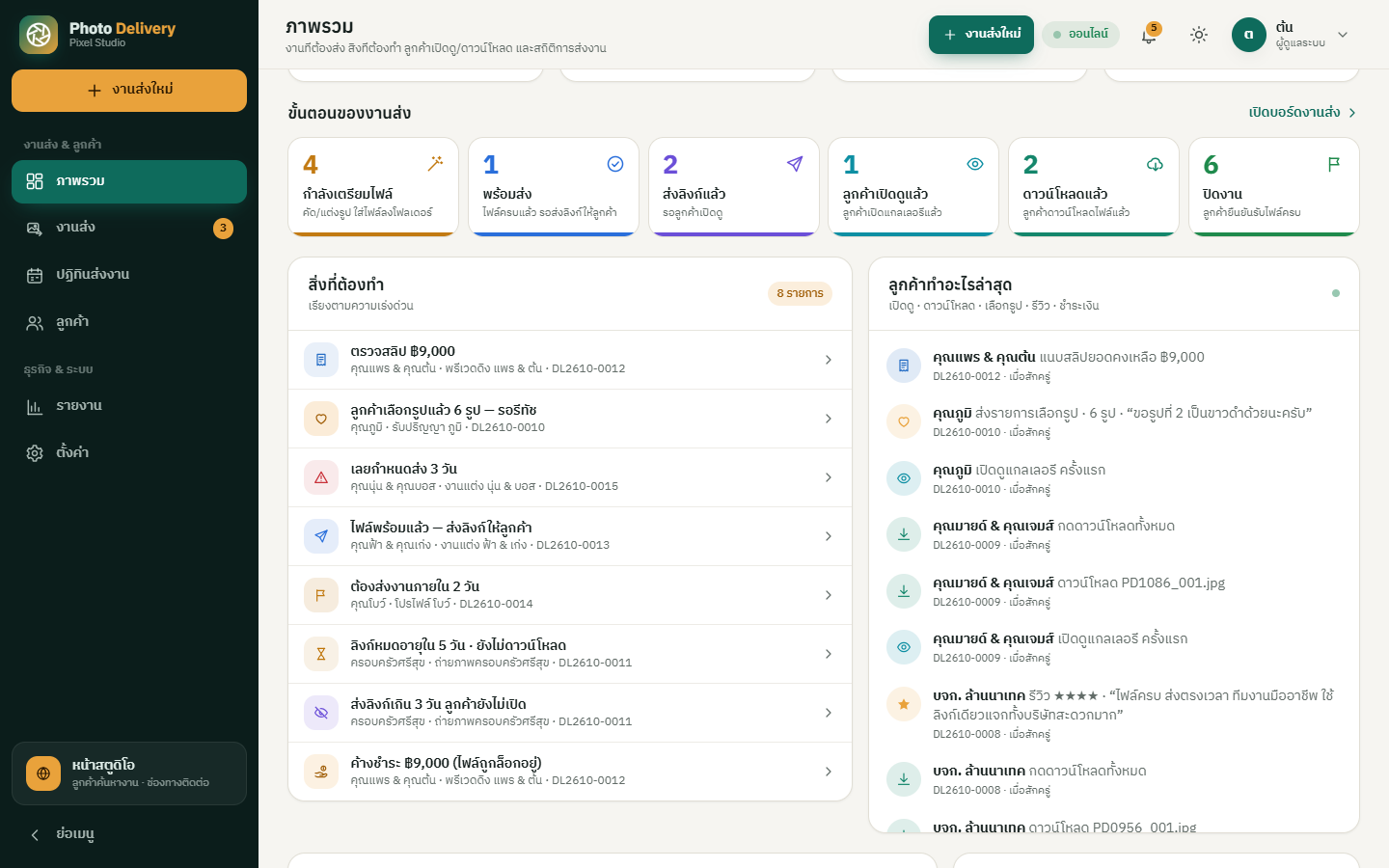The image size is (1389, 868).
Task: Select the ลูกค้าเลือกรูปแล้ว 6 รูป — รอรีทัช row
Action: [x=570, y=419]
